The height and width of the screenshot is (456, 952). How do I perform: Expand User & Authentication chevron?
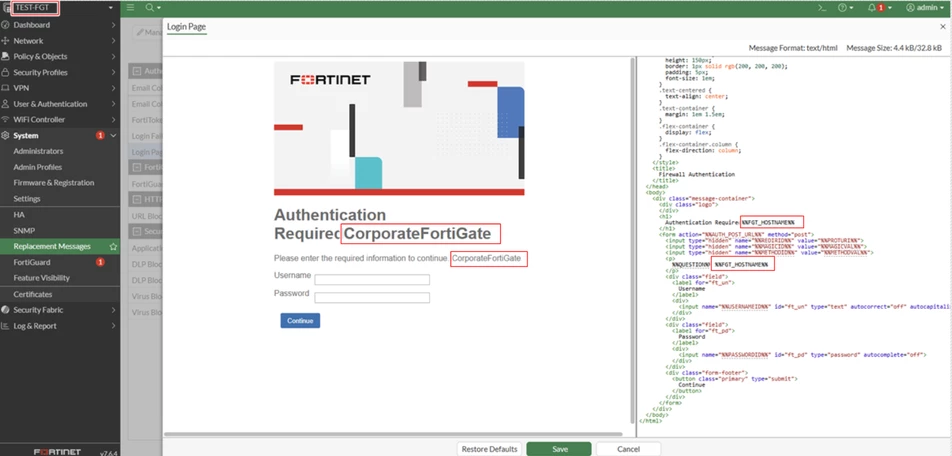tap(114, 104)
